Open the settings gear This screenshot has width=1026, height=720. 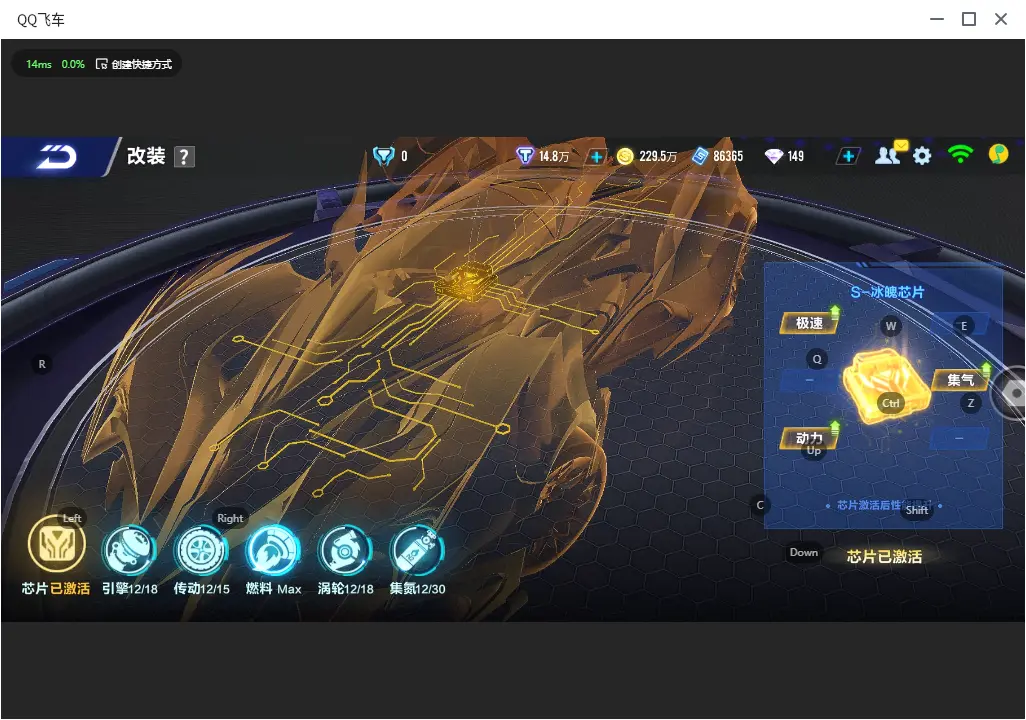tap(921, 156)
